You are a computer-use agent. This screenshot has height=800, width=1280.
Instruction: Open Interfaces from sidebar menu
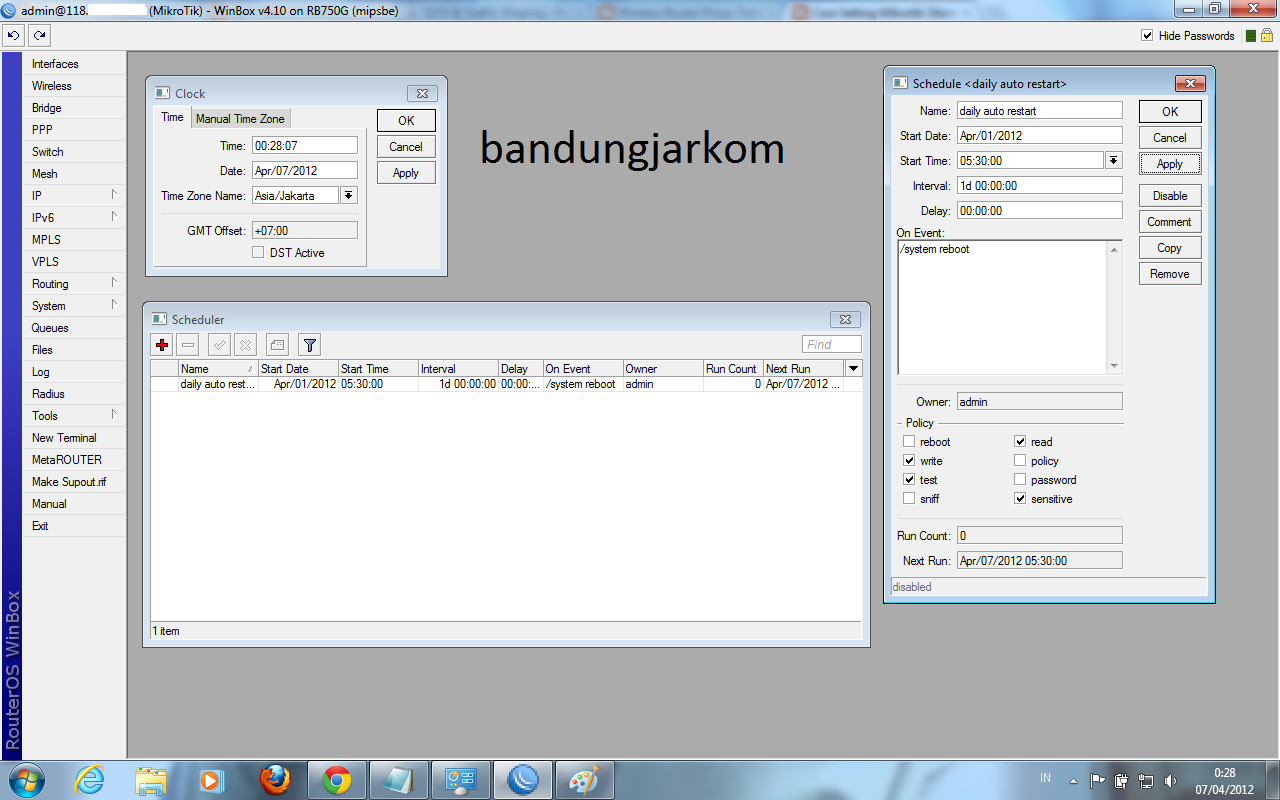tap(75, 64)
